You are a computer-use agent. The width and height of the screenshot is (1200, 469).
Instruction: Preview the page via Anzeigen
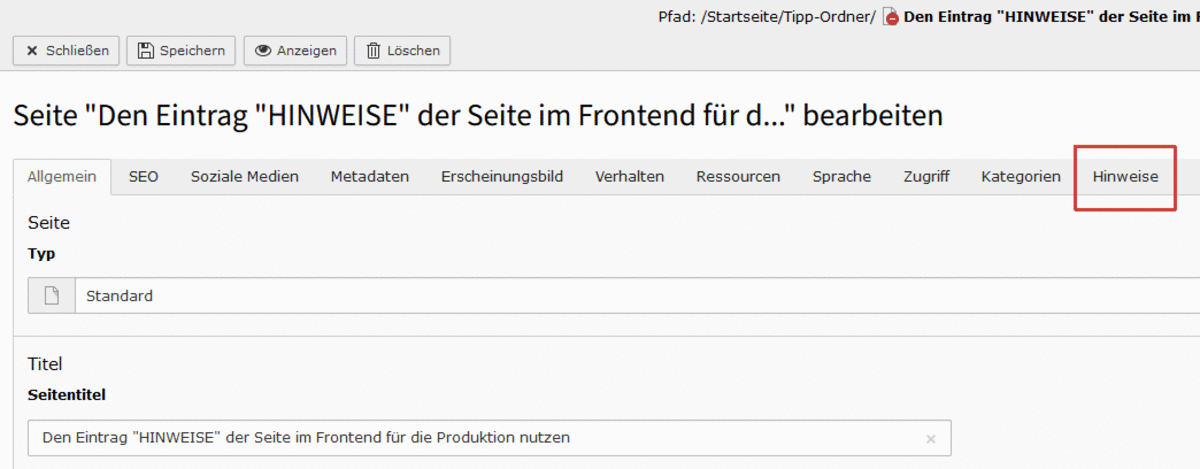coord(296,50)
